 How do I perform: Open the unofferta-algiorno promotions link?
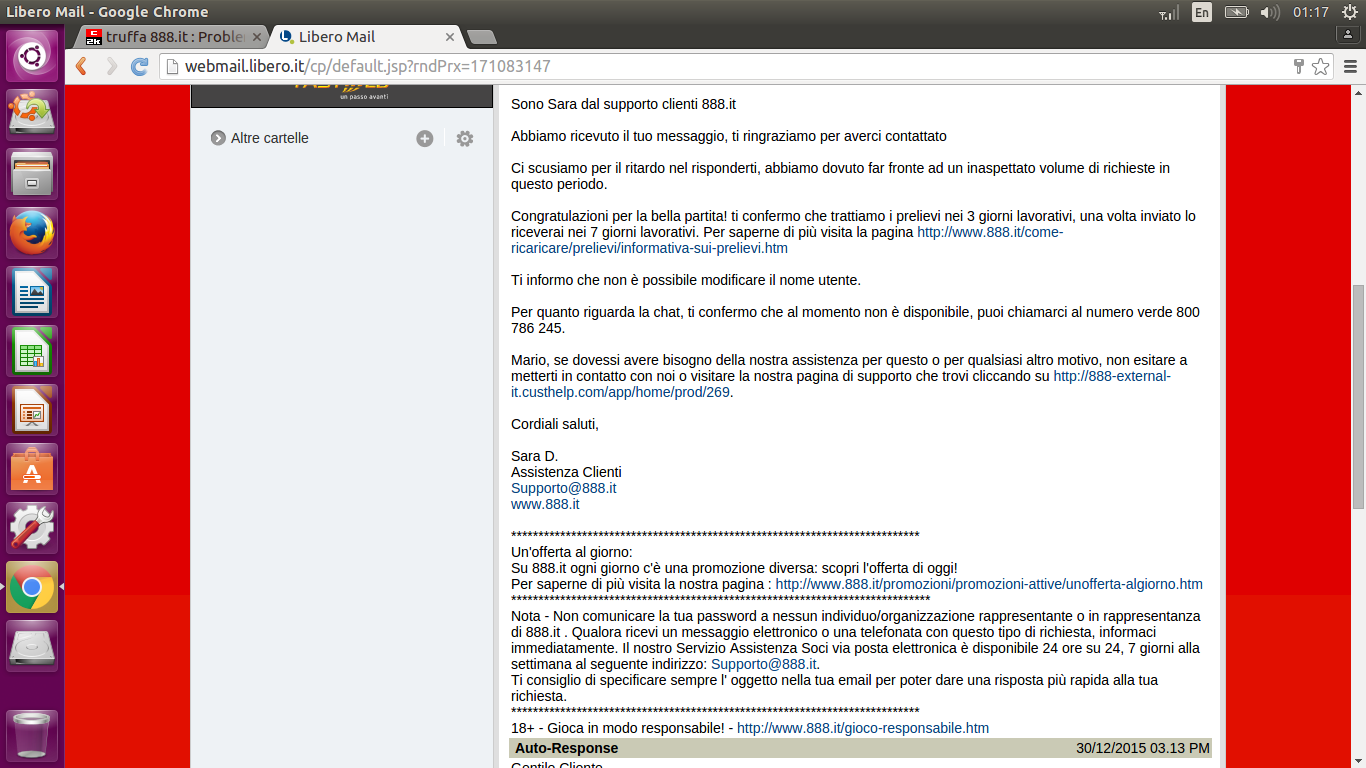989,584
